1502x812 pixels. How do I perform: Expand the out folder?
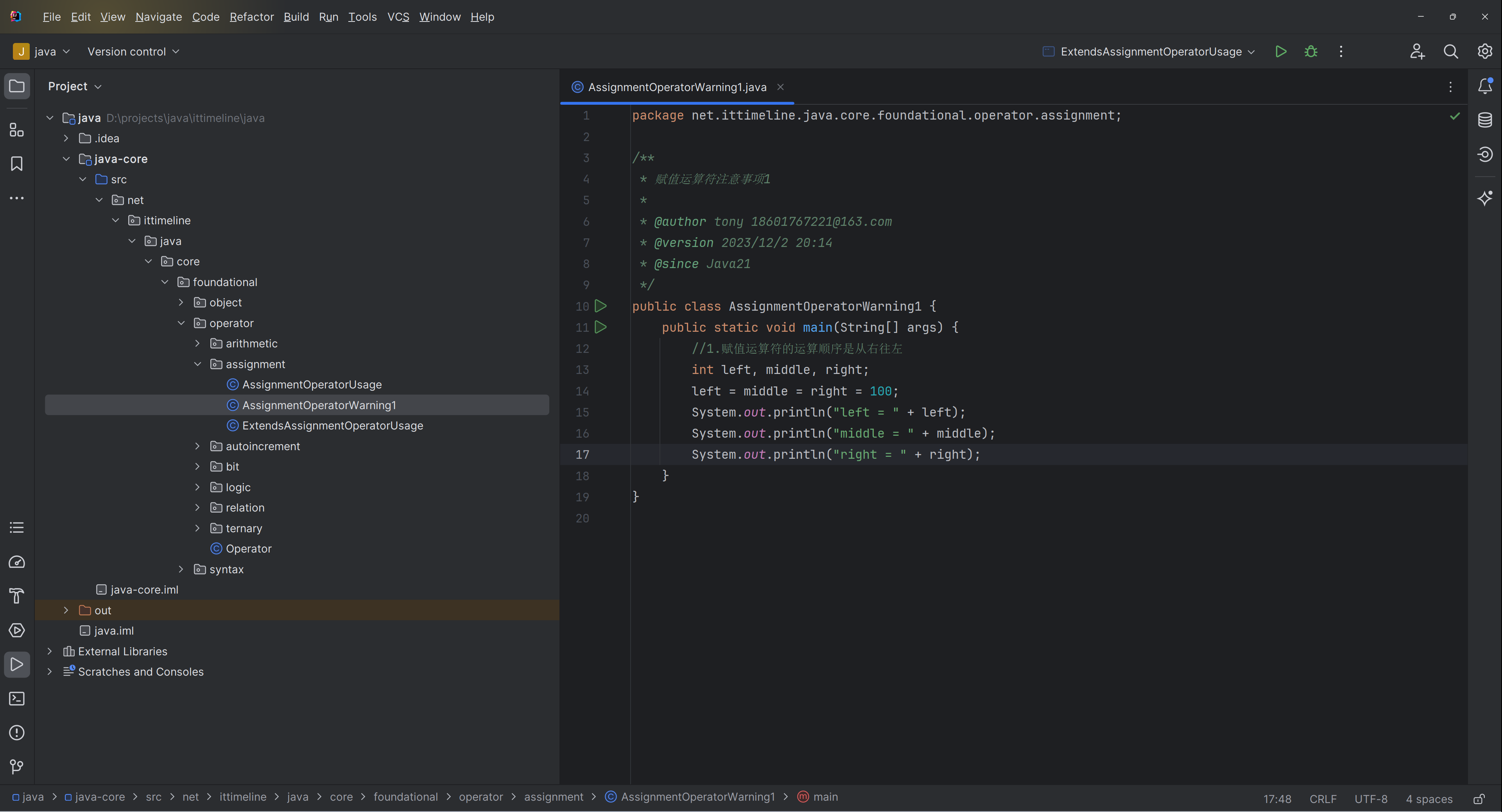tap(66, 610)
